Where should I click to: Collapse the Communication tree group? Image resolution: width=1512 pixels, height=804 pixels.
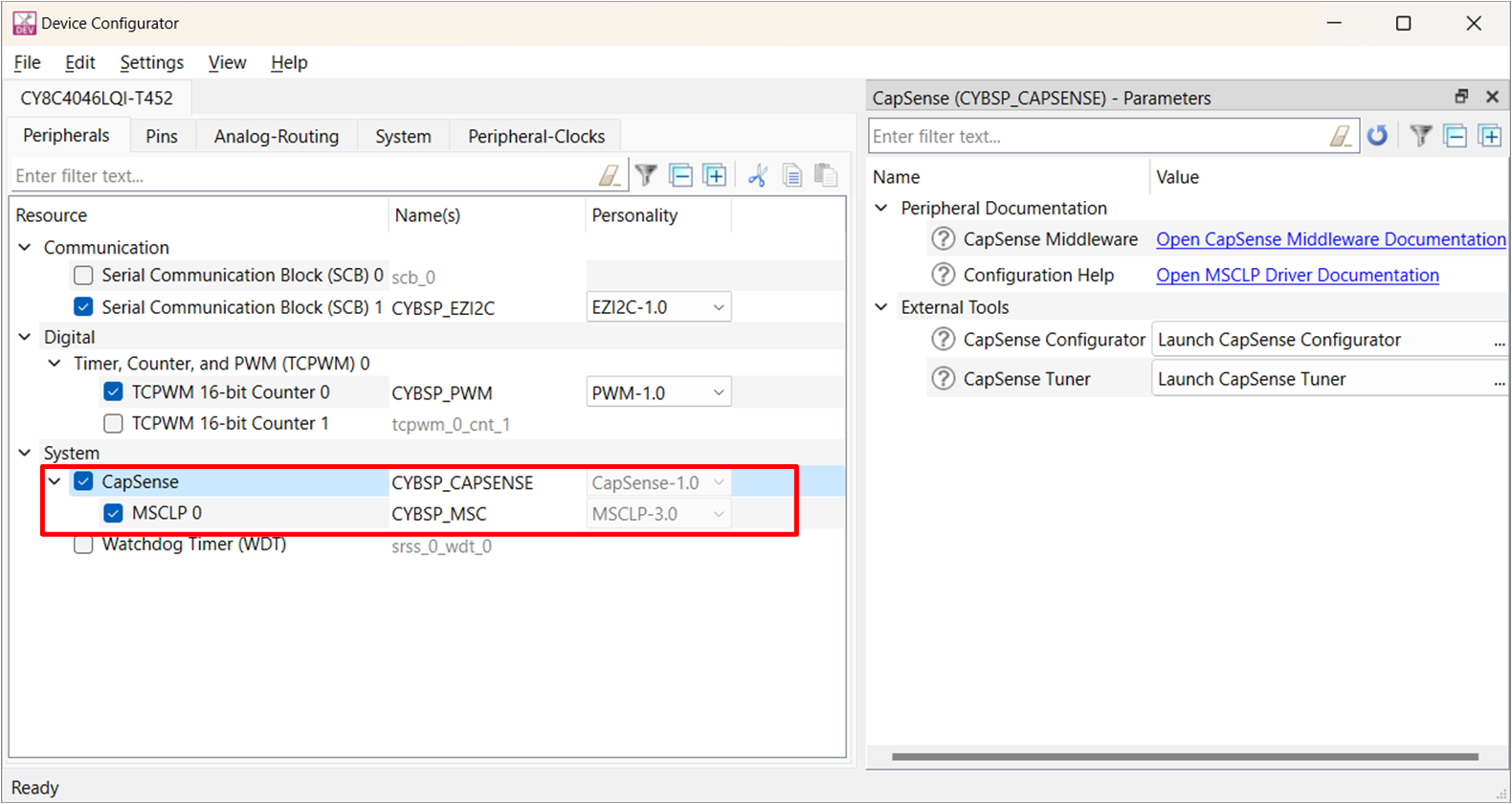coord(25,247)
